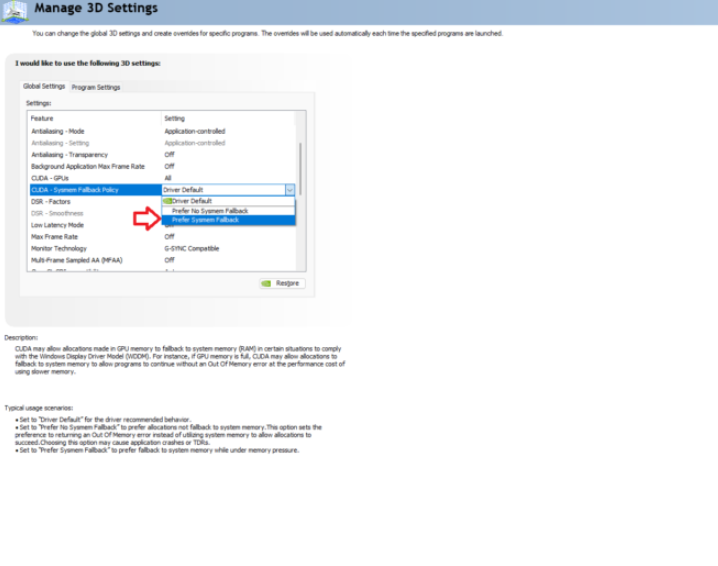Collapse the CUDA Sysmem Fallback Policy dropdown arrow

(290, 190)
